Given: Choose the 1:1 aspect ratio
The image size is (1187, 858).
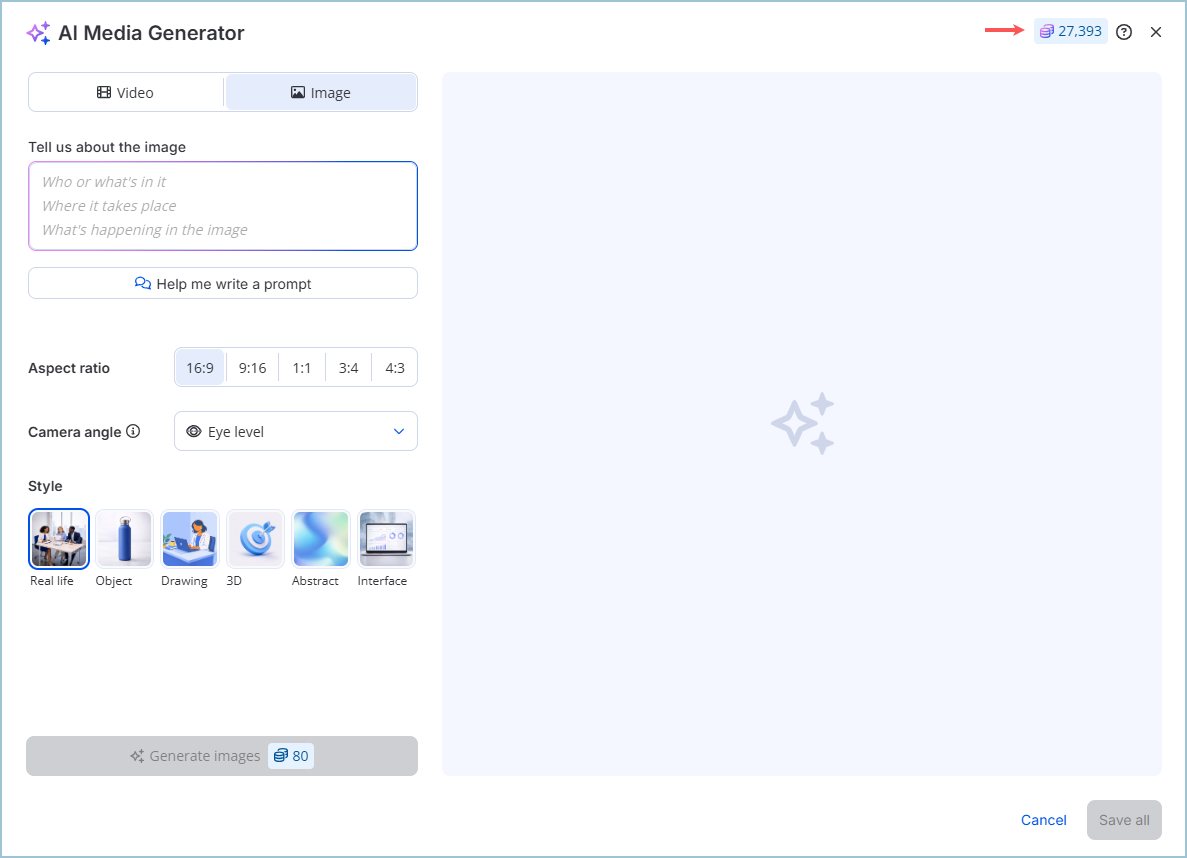Looking at the screenshot, I should pyautogui.click(x=302, y=368).
